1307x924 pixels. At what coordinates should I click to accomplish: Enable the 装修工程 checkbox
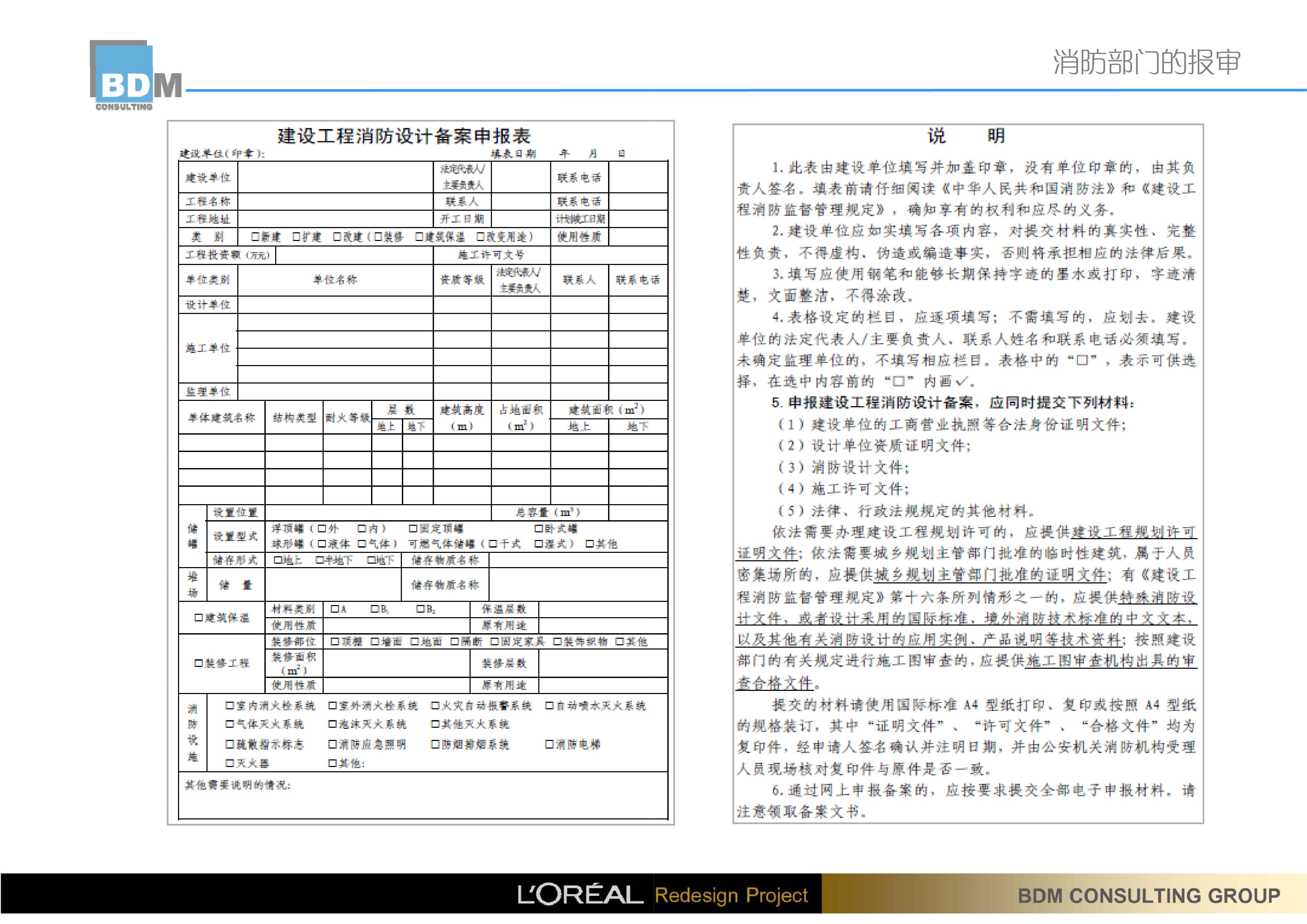pyautogui.click(x=198, y=663)
